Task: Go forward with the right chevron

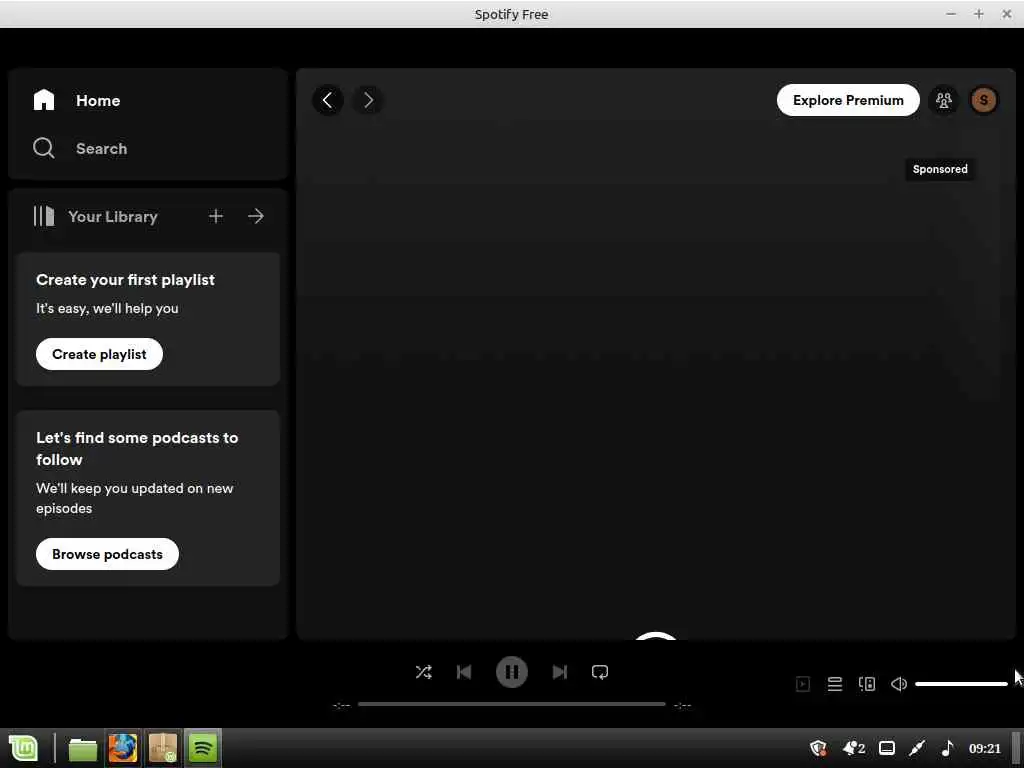Action: coord(368,100)
